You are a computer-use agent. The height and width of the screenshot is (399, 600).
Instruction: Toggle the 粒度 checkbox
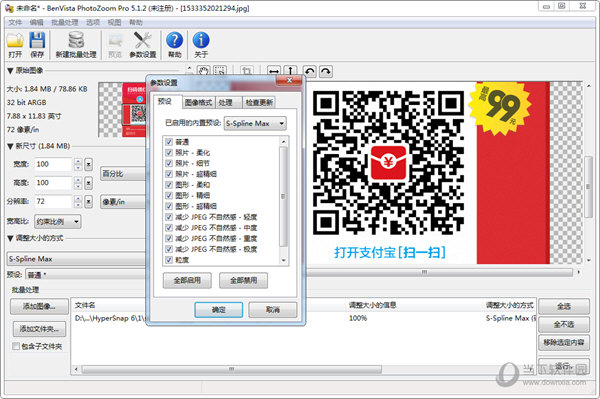pyautogui.click(x=169, y=260)
